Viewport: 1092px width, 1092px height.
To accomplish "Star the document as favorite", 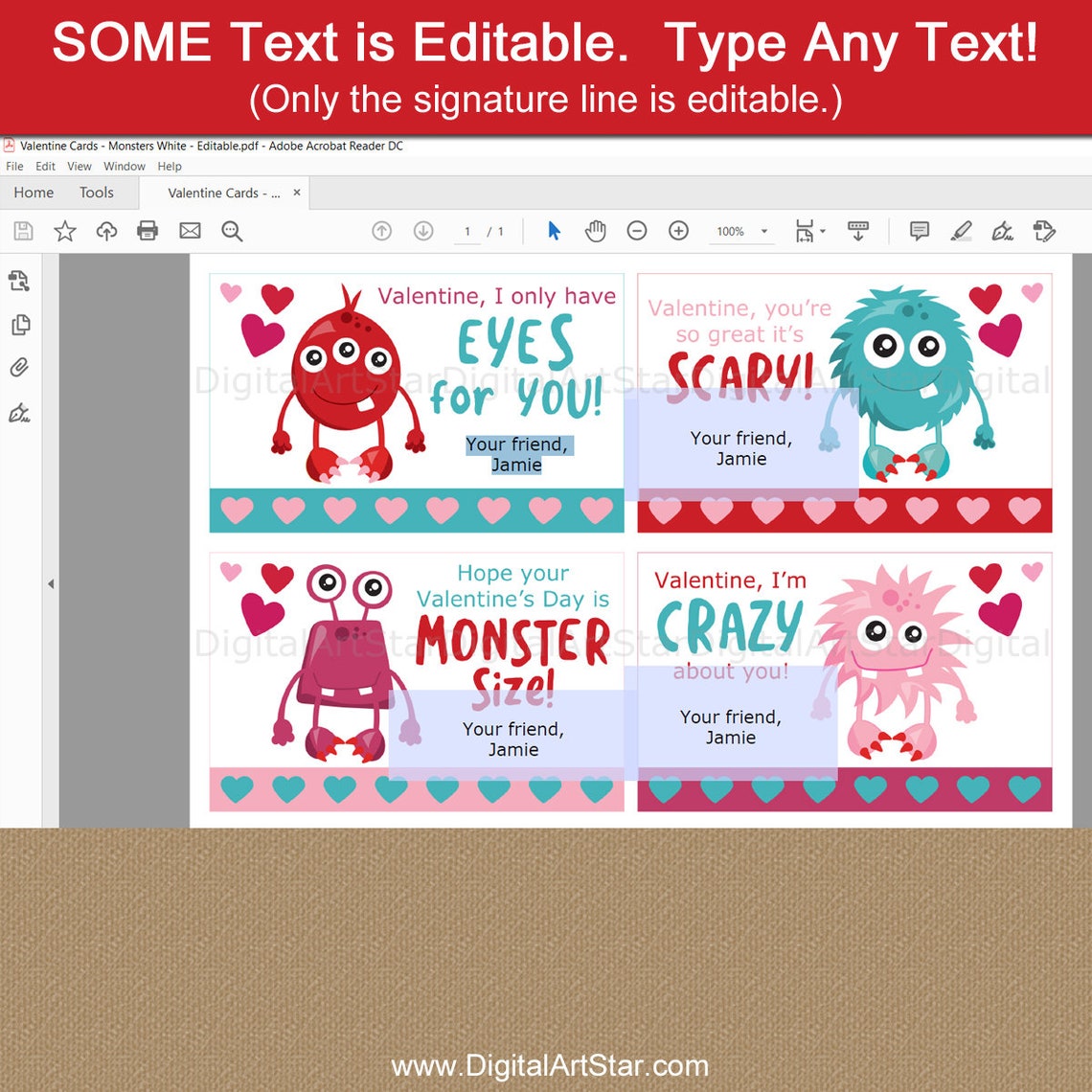I will (x=65, y=231).
